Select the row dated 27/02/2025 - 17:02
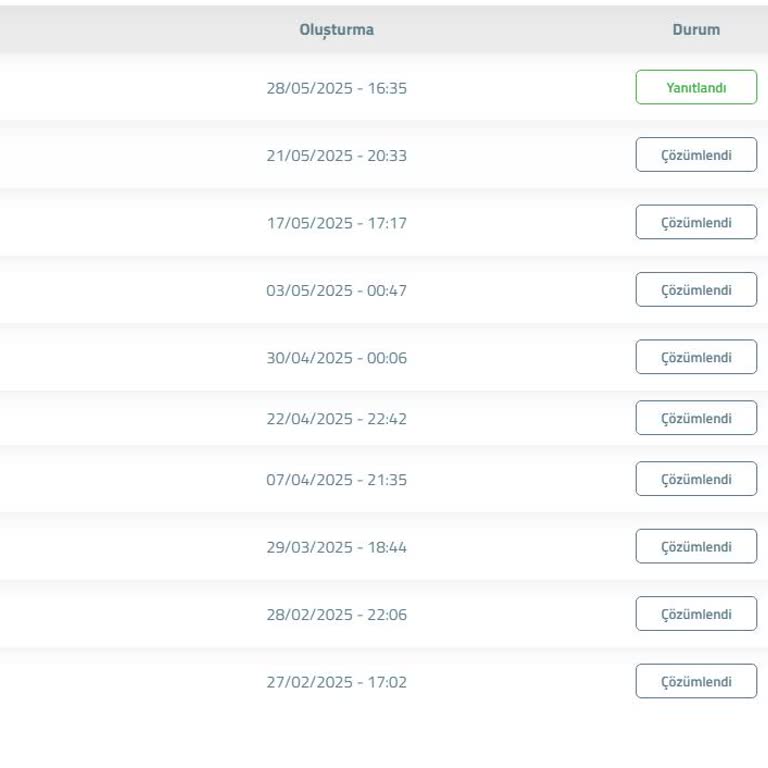The image size is (768, 768). (336, 682)
